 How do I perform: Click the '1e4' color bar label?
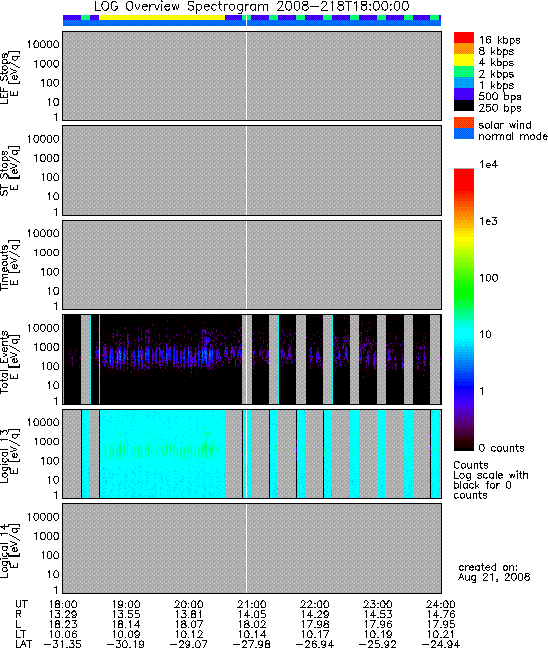pos(488,164)
